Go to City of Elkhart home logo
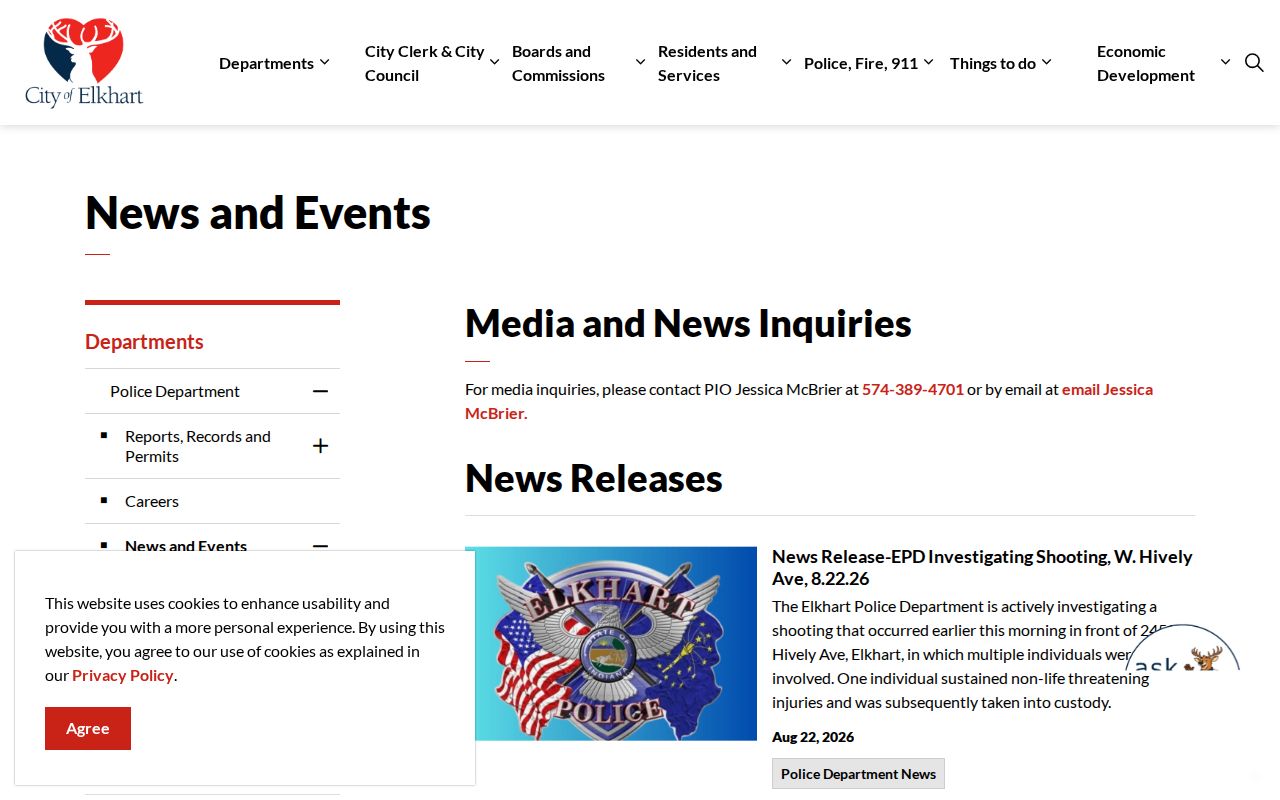Screen dimensions: 1280x800 pyautogui.click(x=84, y=62)
